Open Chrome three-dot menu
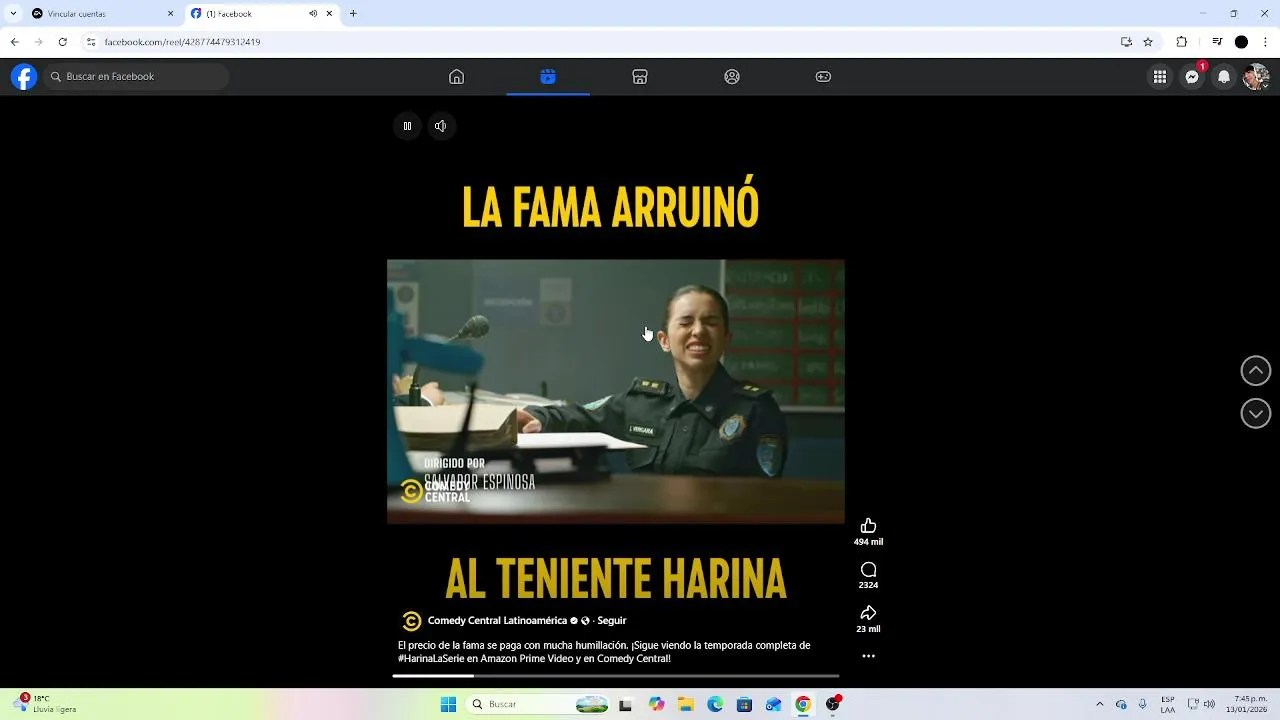Screen dimensions: 1280x720 tap(1266, 42)
